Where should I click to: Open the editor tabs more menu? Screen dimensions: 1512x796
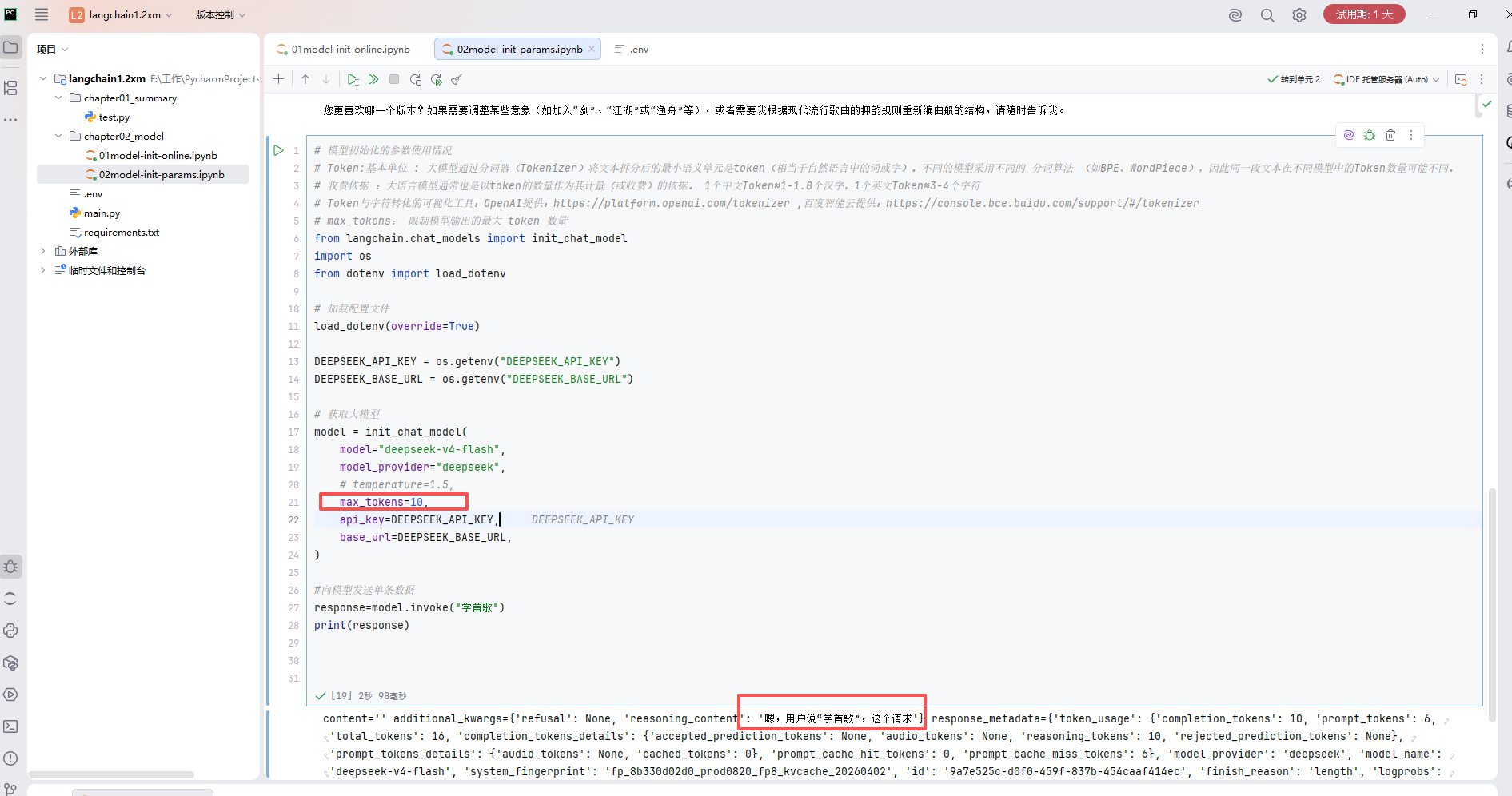1482,49
